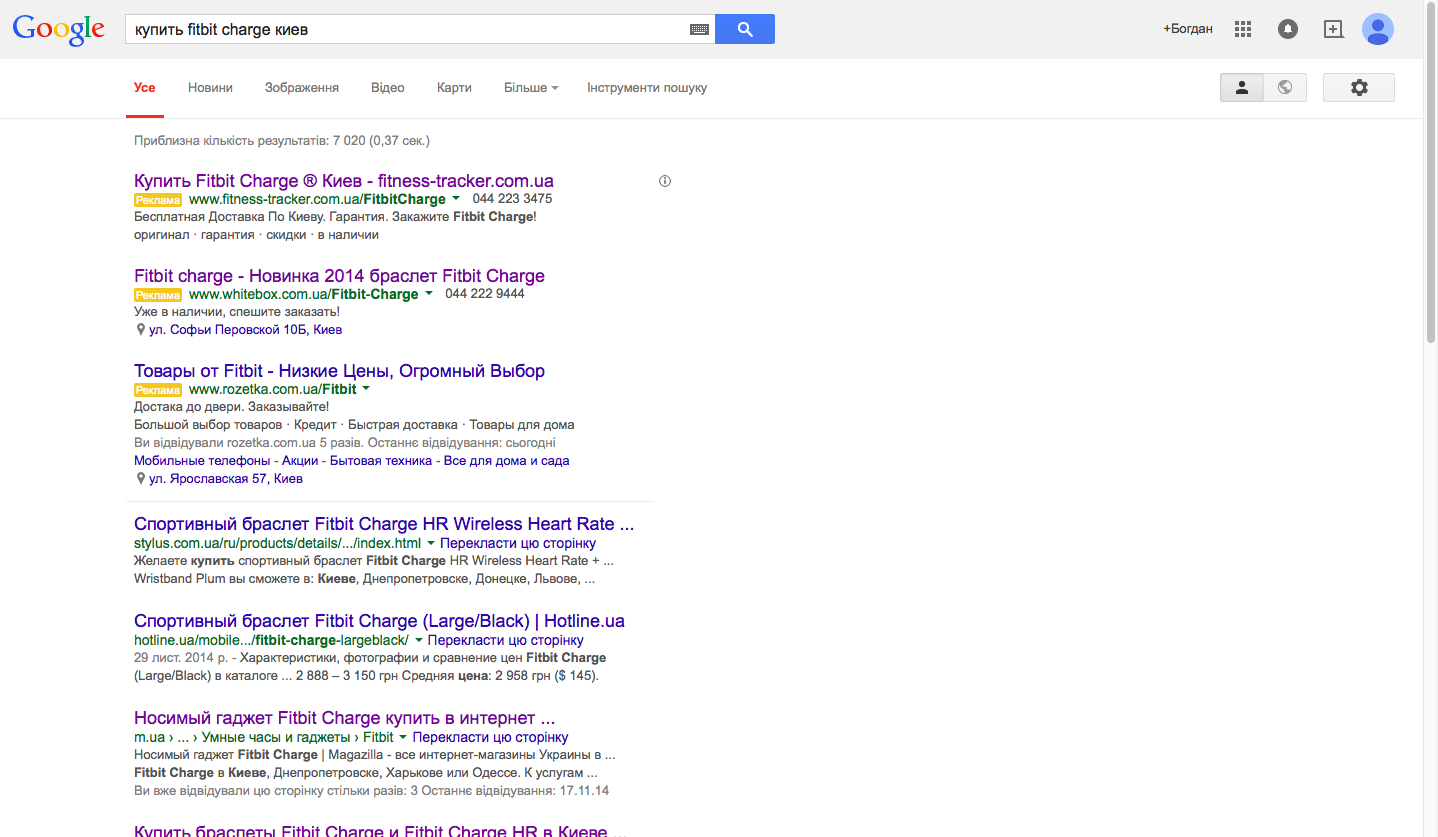
Task: Expand the Більше dropdown
Action: (x=531, y=88)
